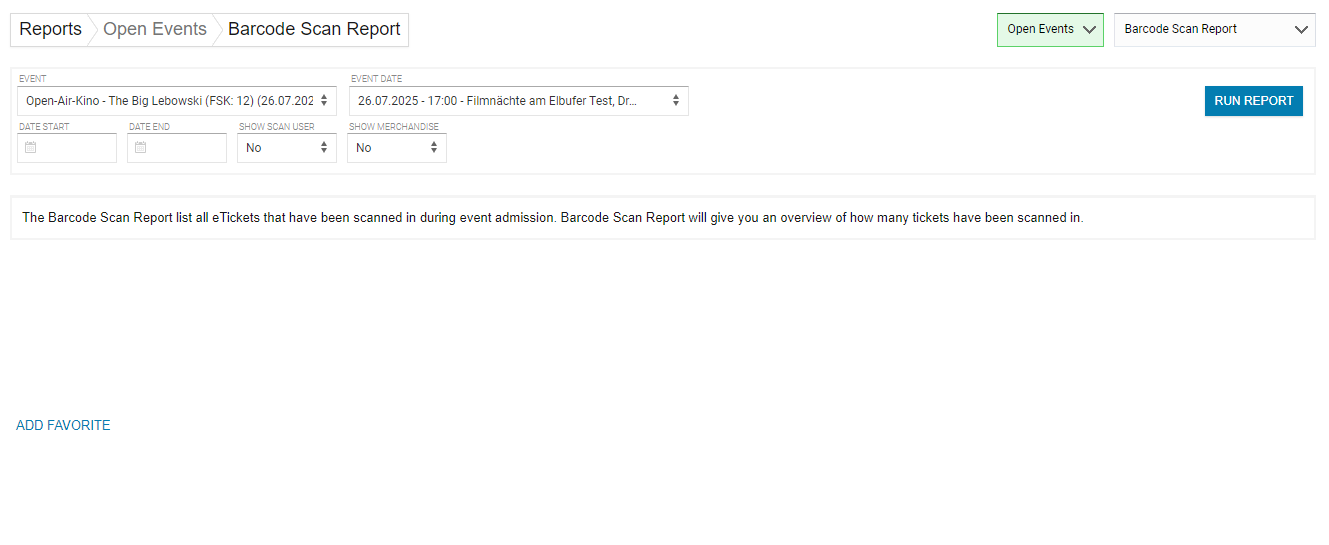Expand the Event dropdown showing The Big Lebowski

point(170,101)
